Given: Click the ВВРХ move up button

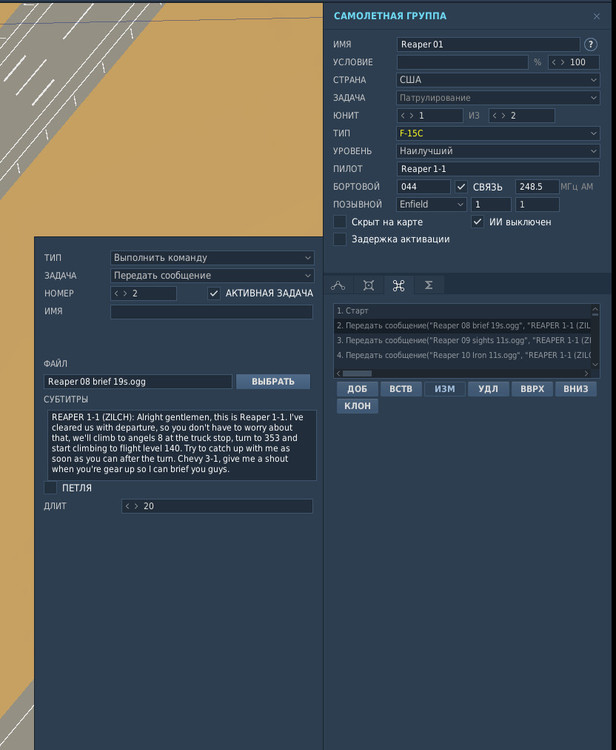Looking at the screenshot, I should click(x=532, y=389).
